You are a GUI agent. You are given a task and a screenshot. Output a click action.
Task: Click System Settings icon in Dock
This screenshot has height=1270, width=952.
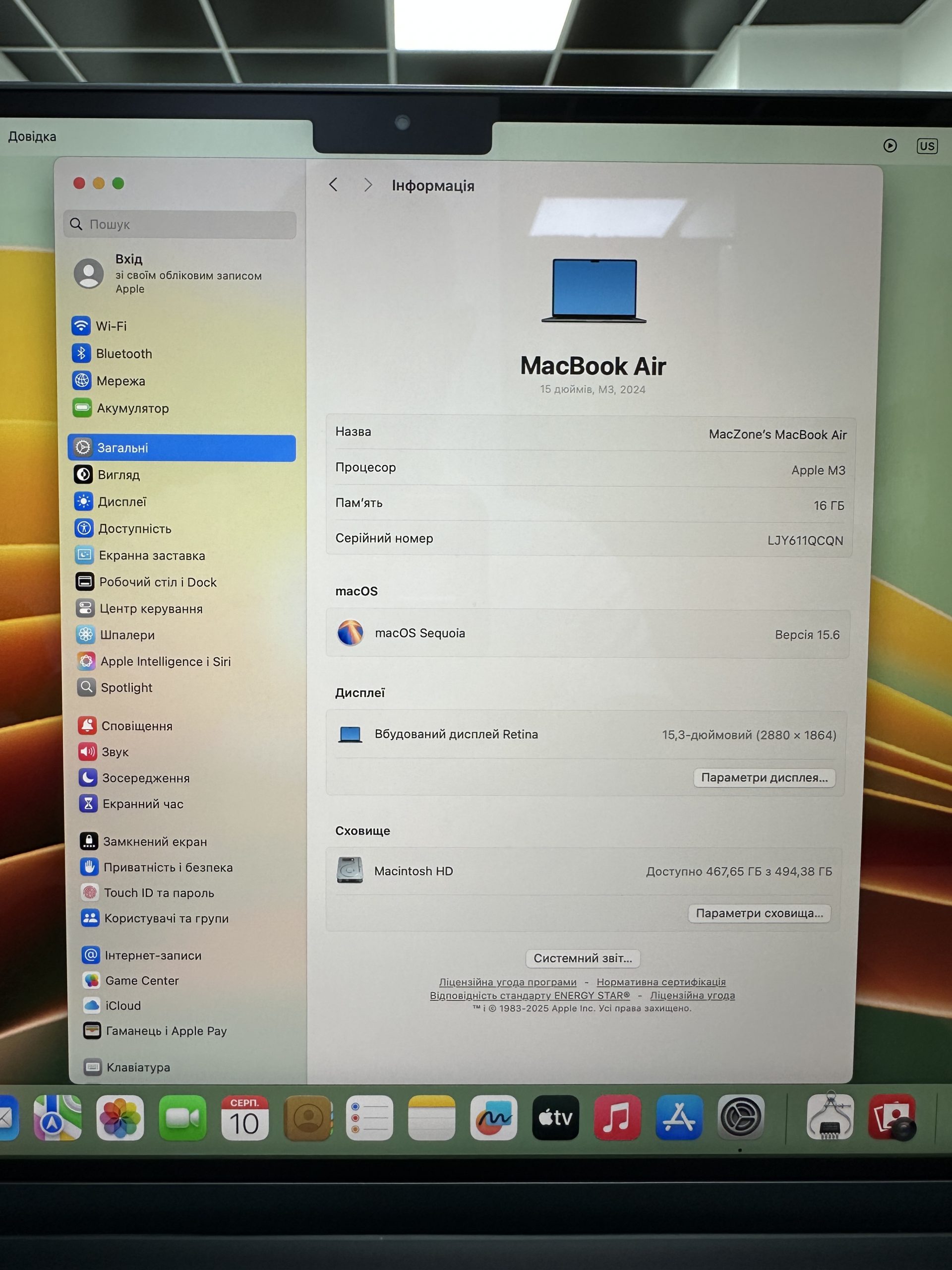tap(741, 1117)
